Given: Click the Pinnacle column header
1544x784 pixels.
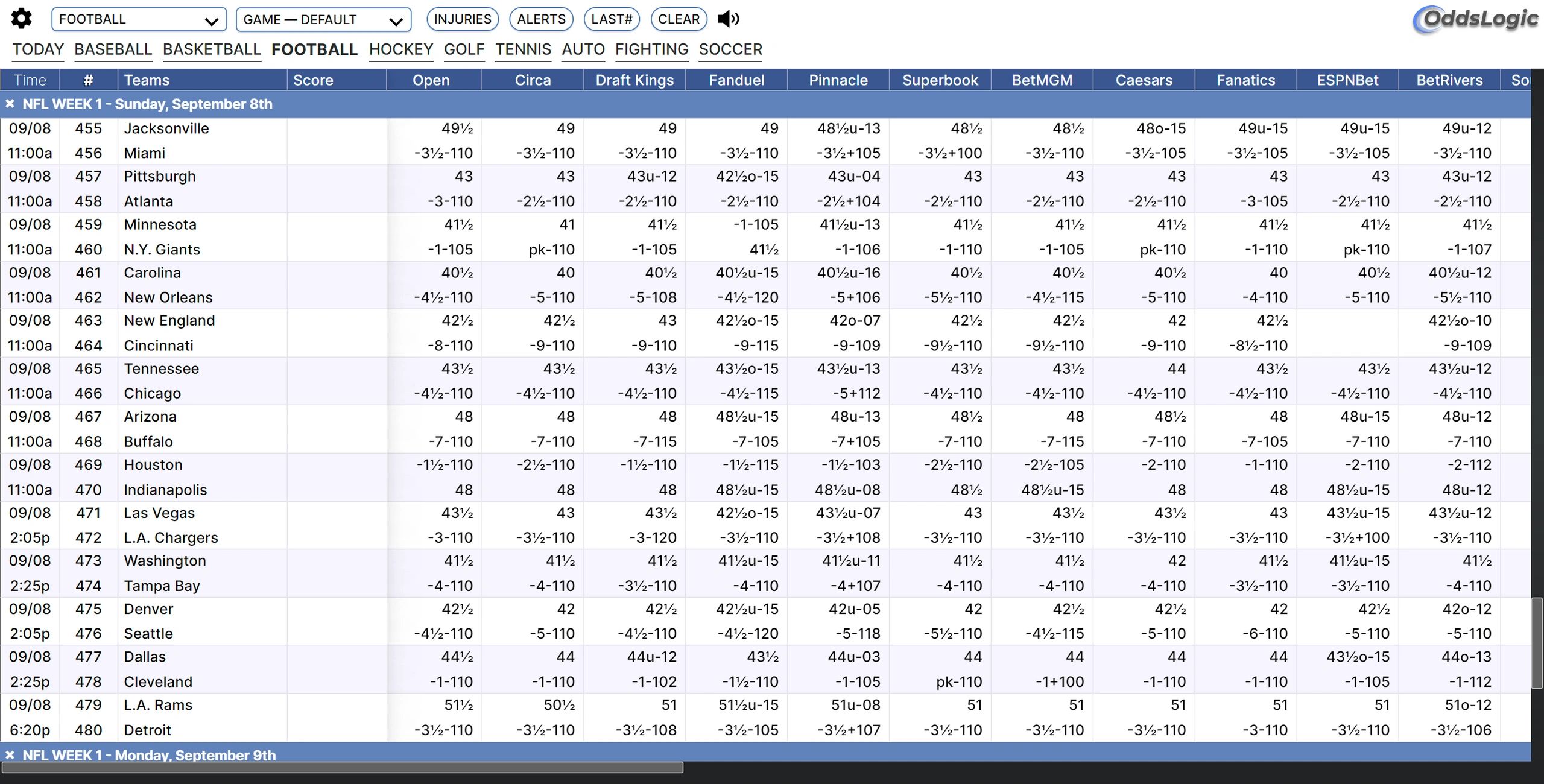Looking at the screenshot, I should tap(838, 80).
